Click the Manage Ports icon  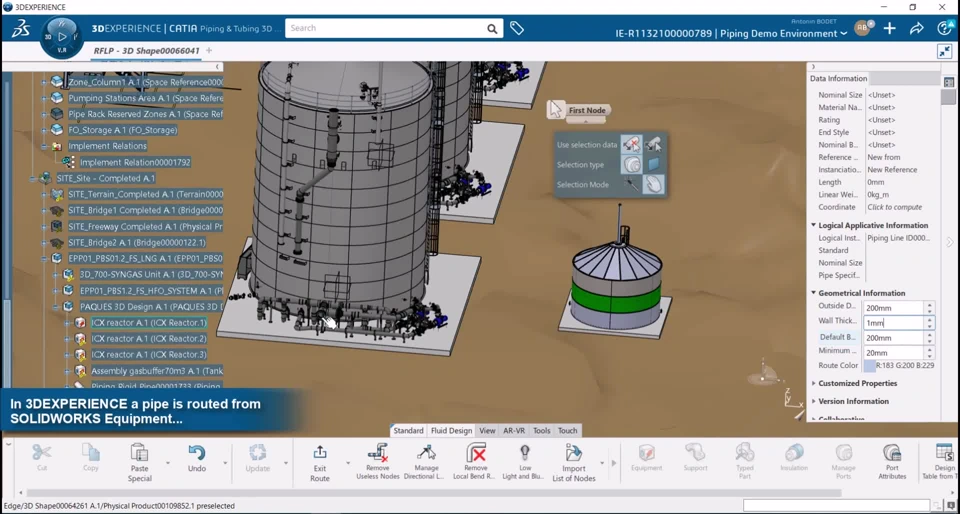843,453
